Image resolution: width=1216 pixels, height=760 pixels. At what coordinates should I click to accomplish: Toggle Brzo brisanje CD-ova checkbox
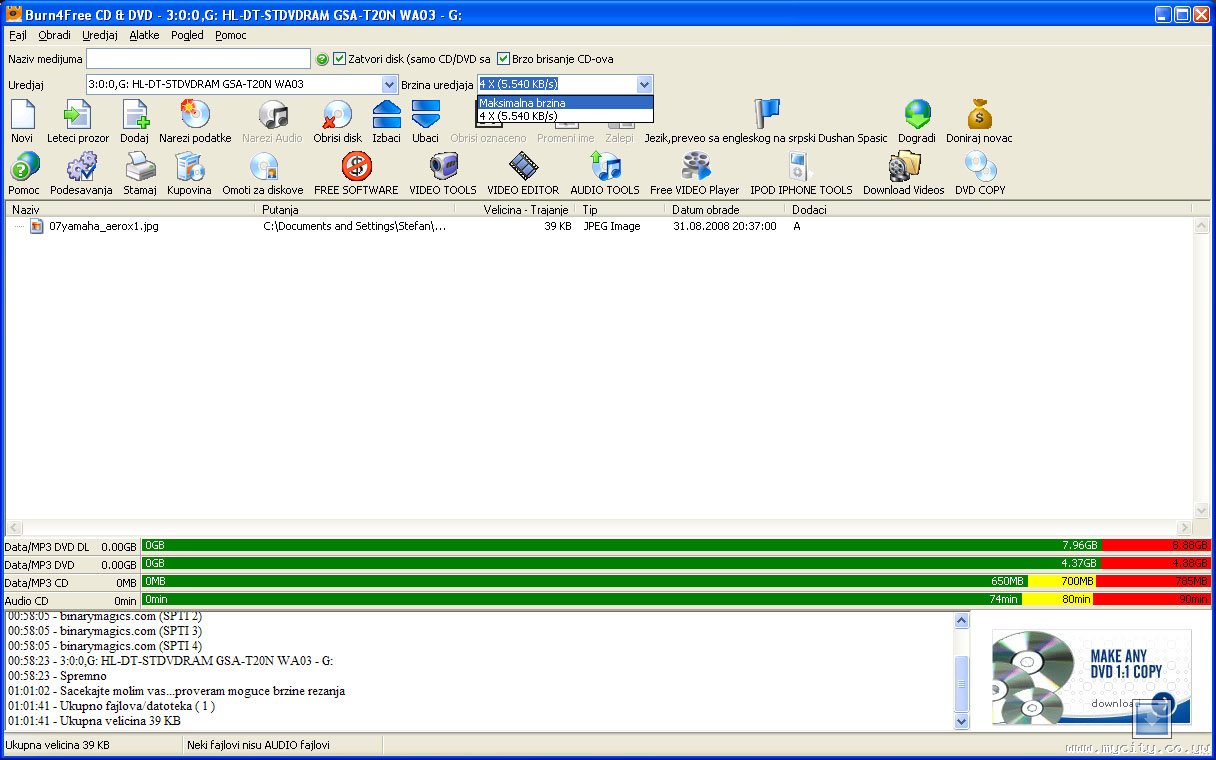pos(503,59)
